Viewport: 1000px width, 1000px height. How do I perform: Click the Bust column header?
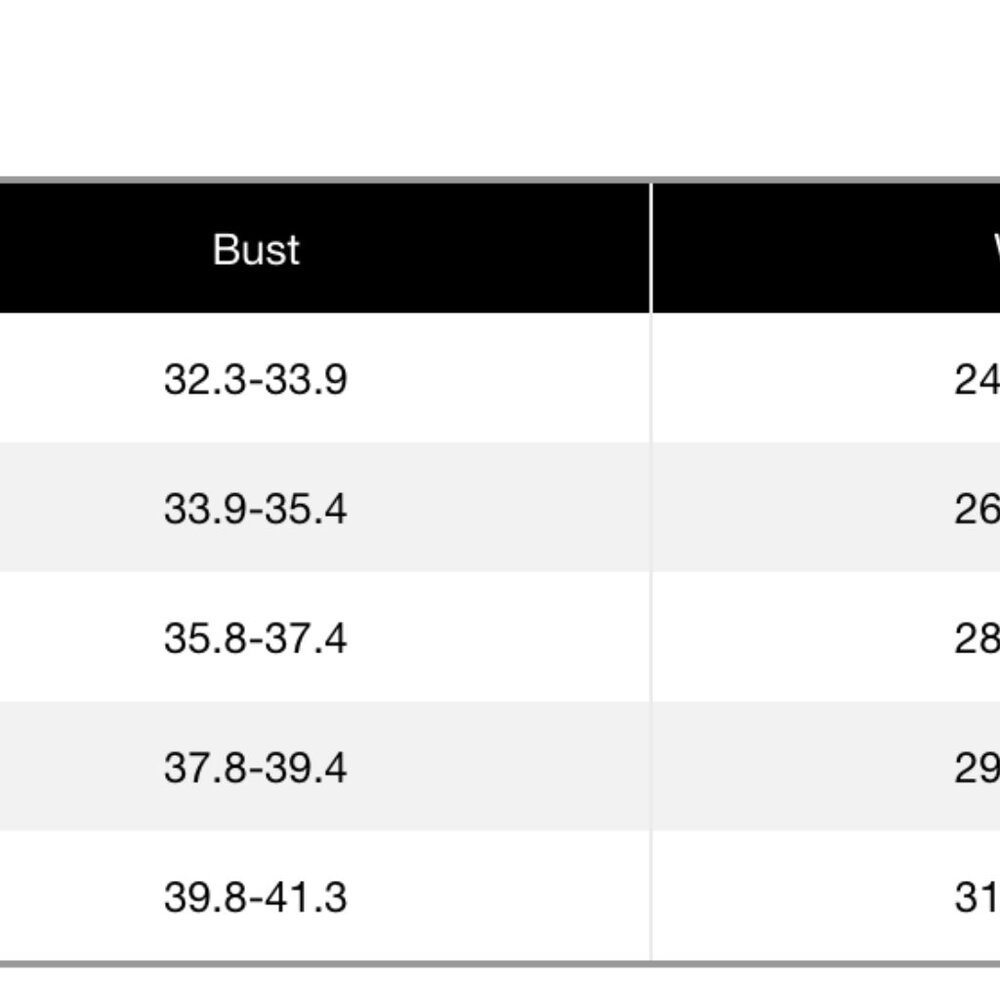tap(256, 249)
